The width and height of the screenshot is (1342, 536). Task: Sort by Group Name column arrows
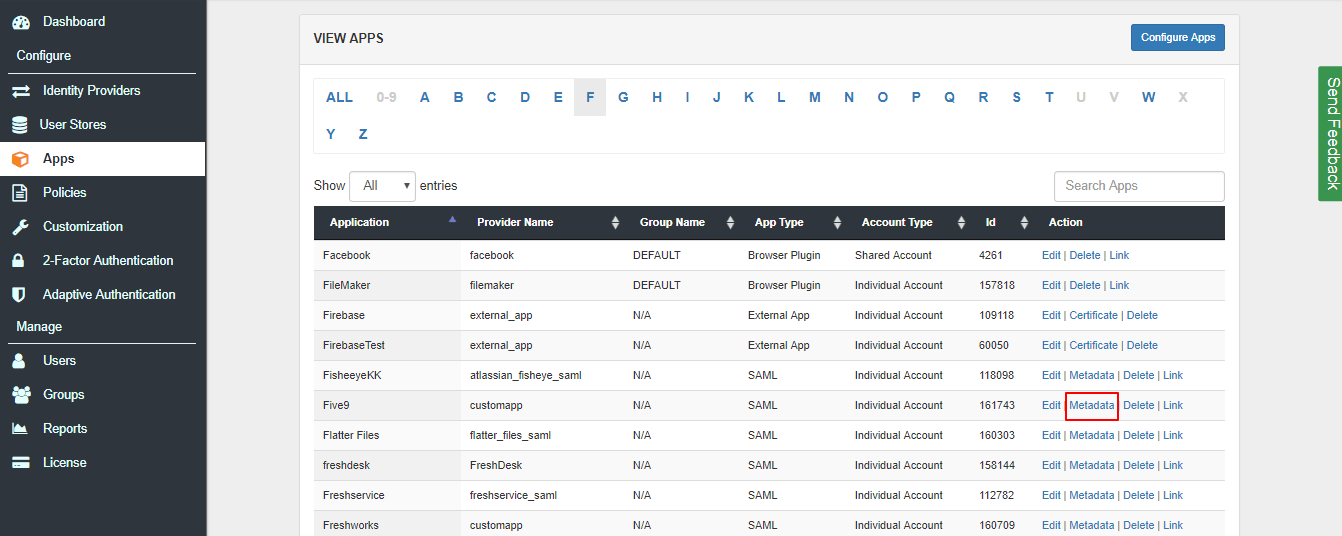click(x=730, y=223)
